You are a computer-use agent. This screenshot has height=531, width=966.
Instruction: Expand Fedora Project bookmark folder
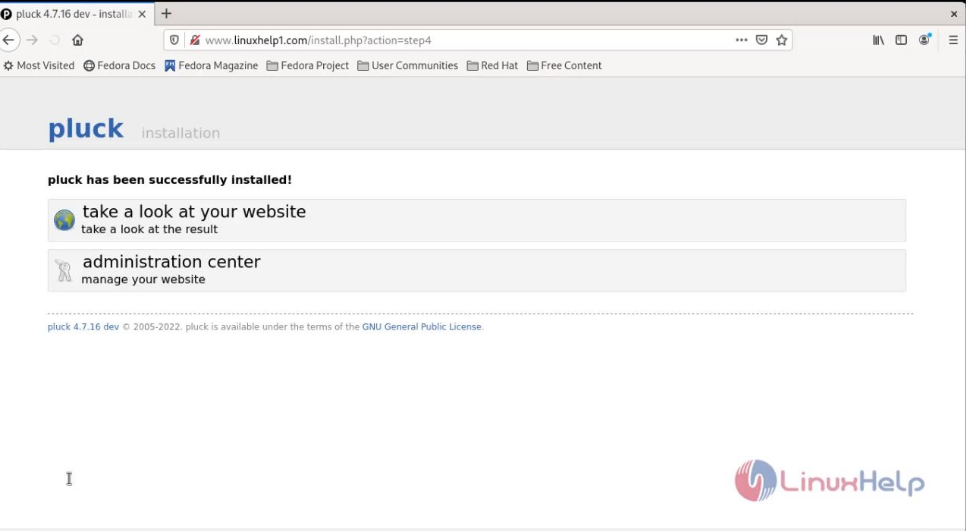(307, 65)
